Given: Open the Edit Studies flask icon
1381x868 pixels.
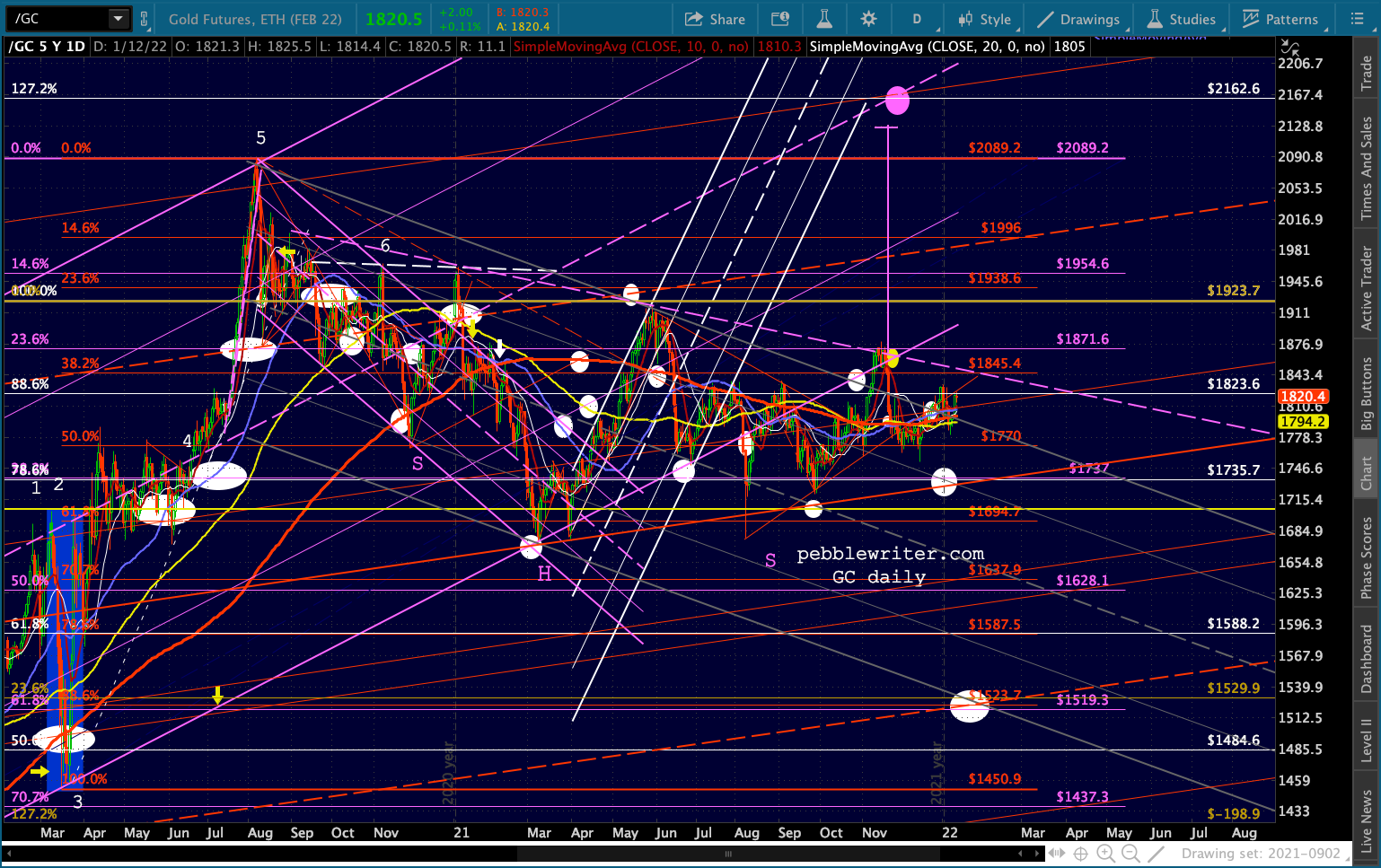Looking at the screenshot, I should (x=824, y=19).
